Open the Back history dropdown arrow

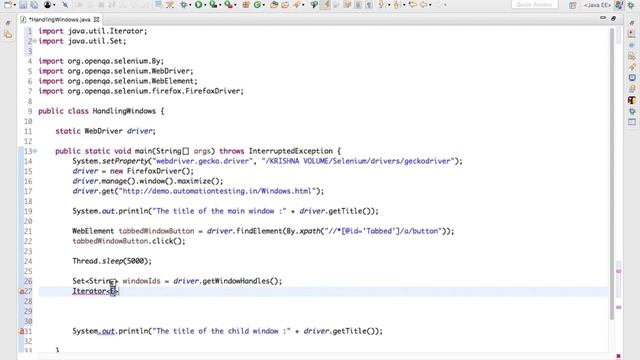coord(430,5)
